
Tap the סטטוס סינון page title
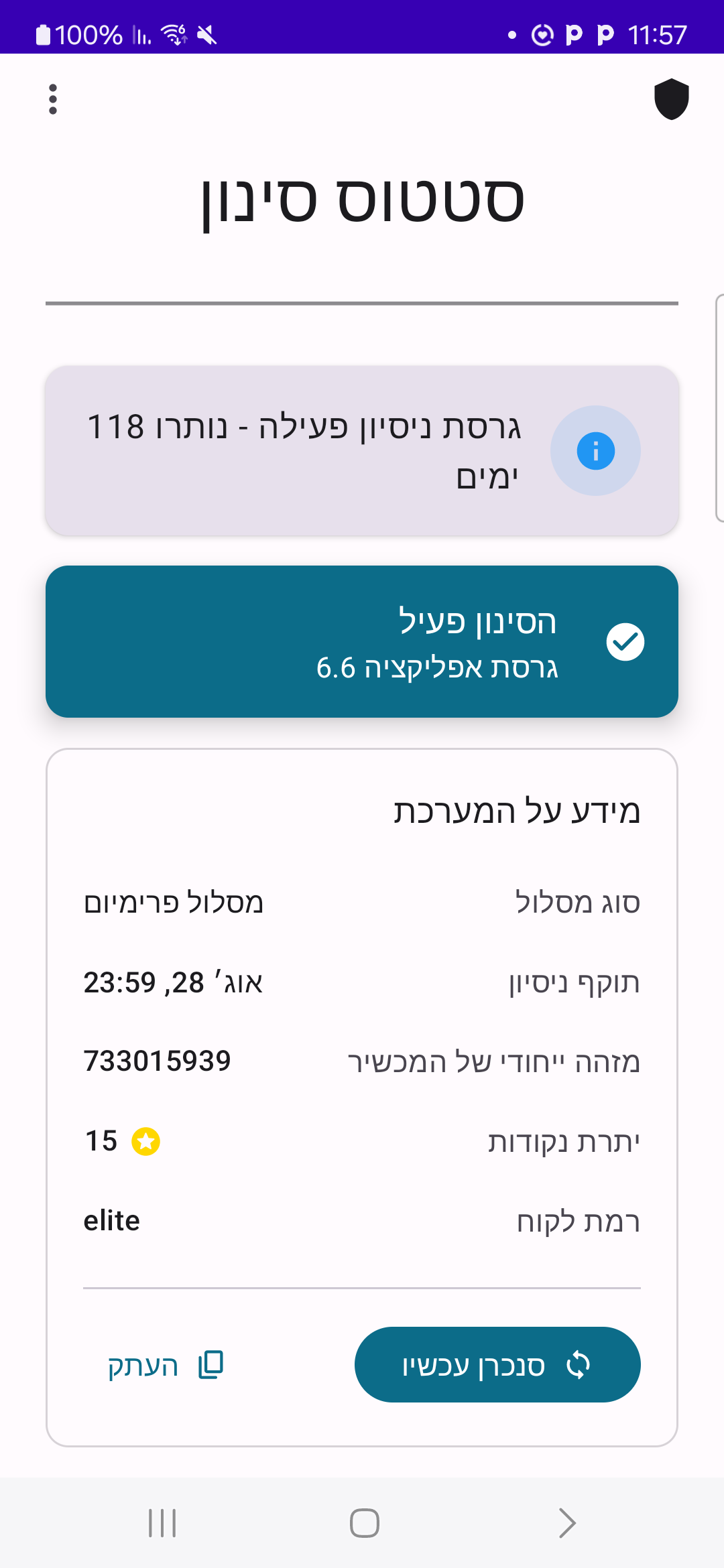click(363, 200)
